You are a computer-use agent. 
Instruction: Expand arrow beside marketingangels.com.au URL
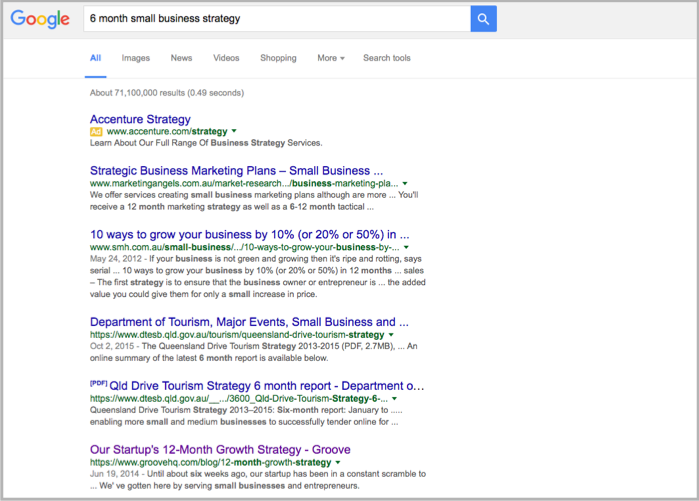pos(405,183)
